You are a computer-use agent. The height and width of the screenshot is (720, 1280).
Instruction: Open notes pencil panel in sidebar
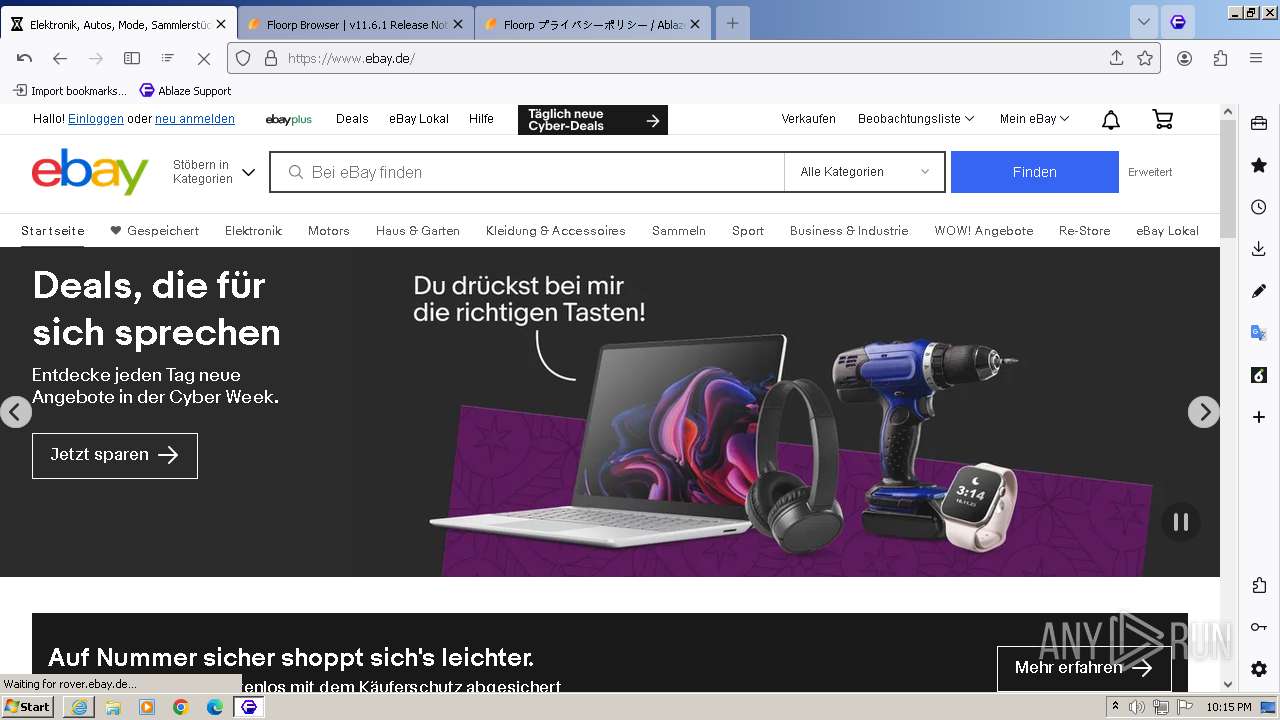(1259, 291)
